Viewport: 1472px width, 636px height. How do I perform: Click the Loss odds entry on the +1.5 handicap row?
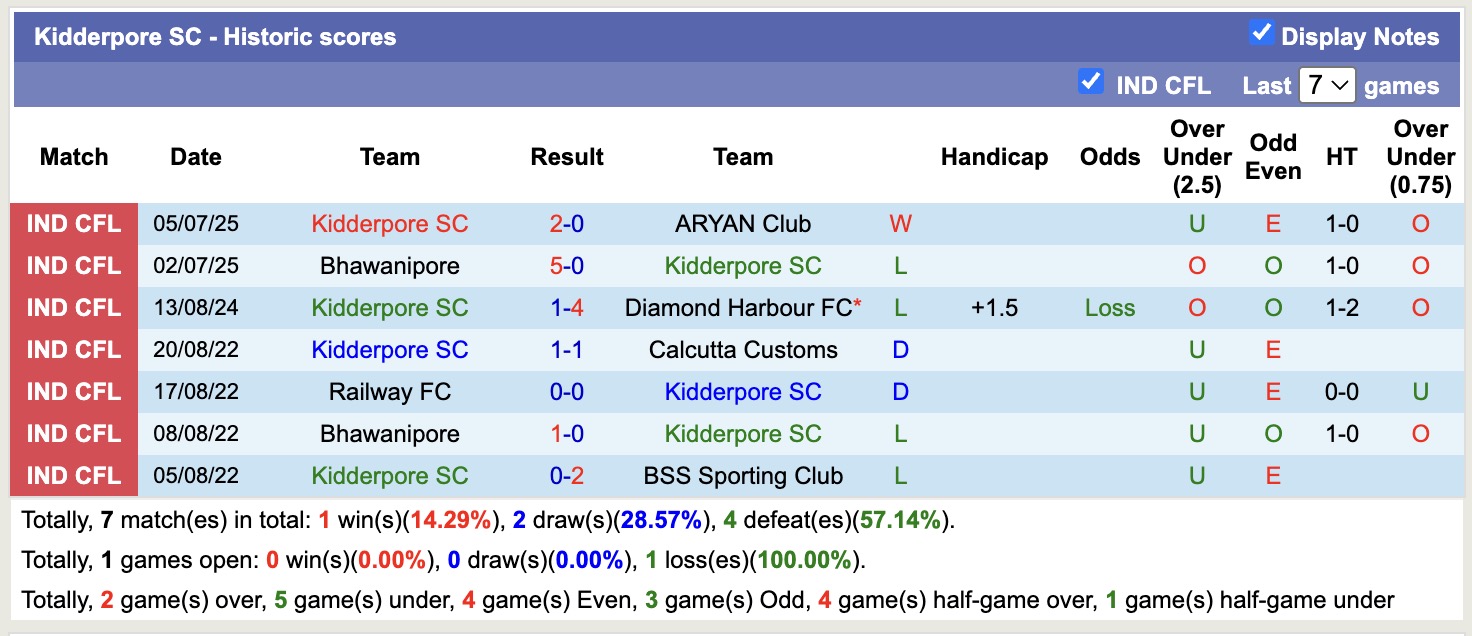[x=1109, y=307]
